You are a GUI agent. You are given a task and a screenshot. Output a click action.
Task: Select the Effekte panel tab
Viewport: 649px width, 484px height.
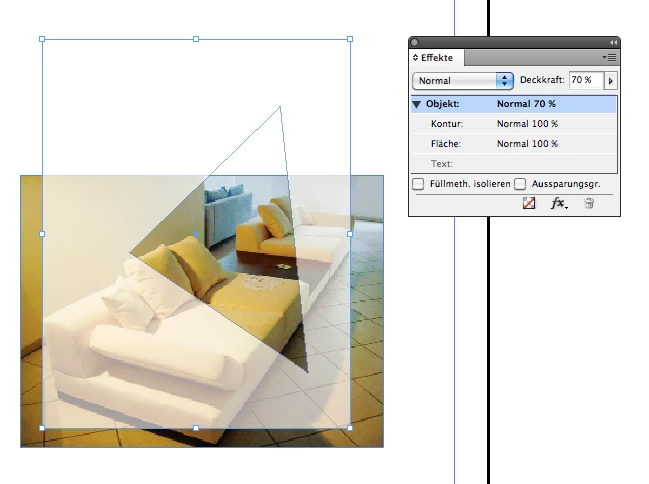point(437,58)
